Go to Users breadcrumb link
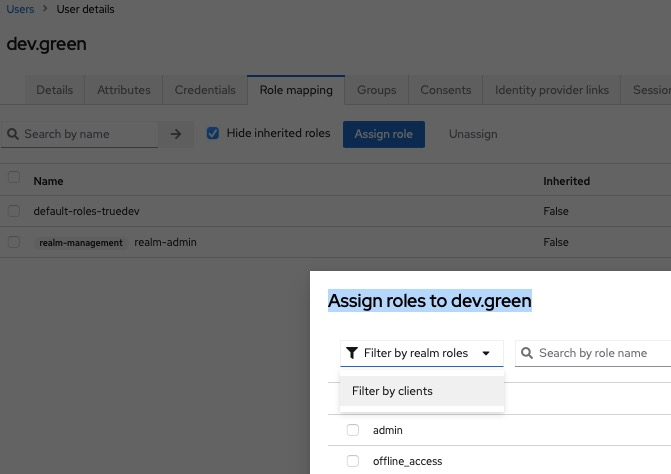Screen dimensions: 671x474 tap(20, 9)
